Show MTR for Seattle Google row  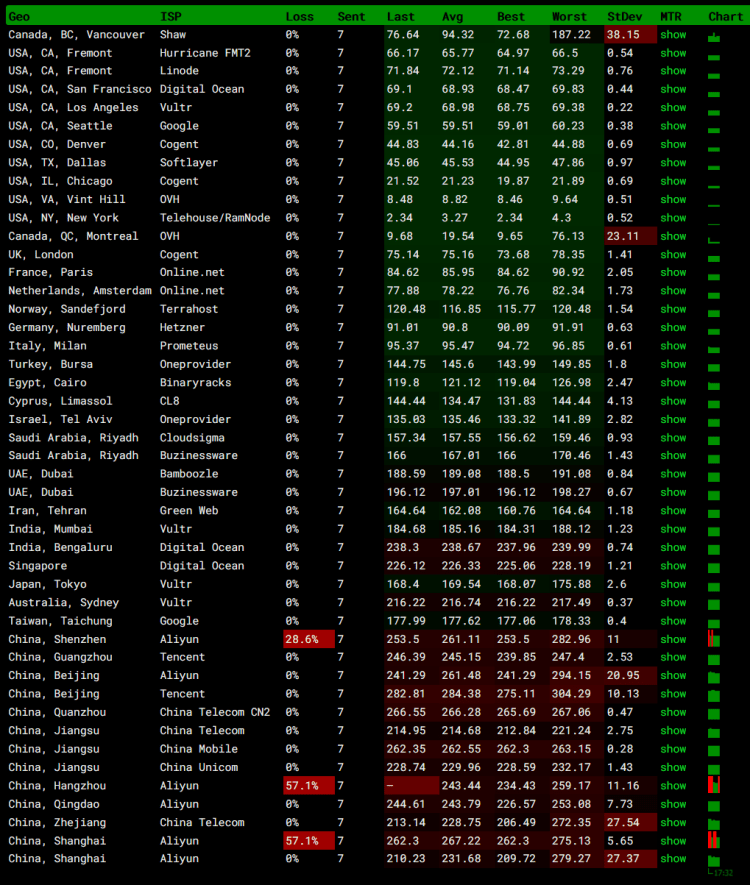click(x=673, y=126)
